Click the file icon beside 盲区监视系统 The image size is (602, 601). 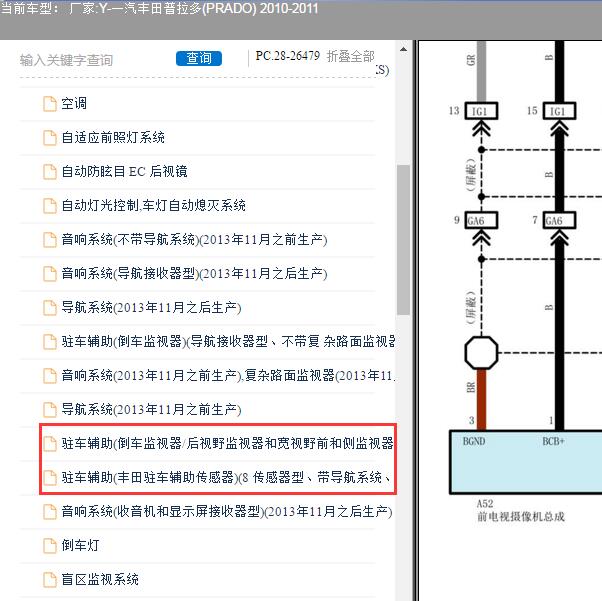coord(50,579)
